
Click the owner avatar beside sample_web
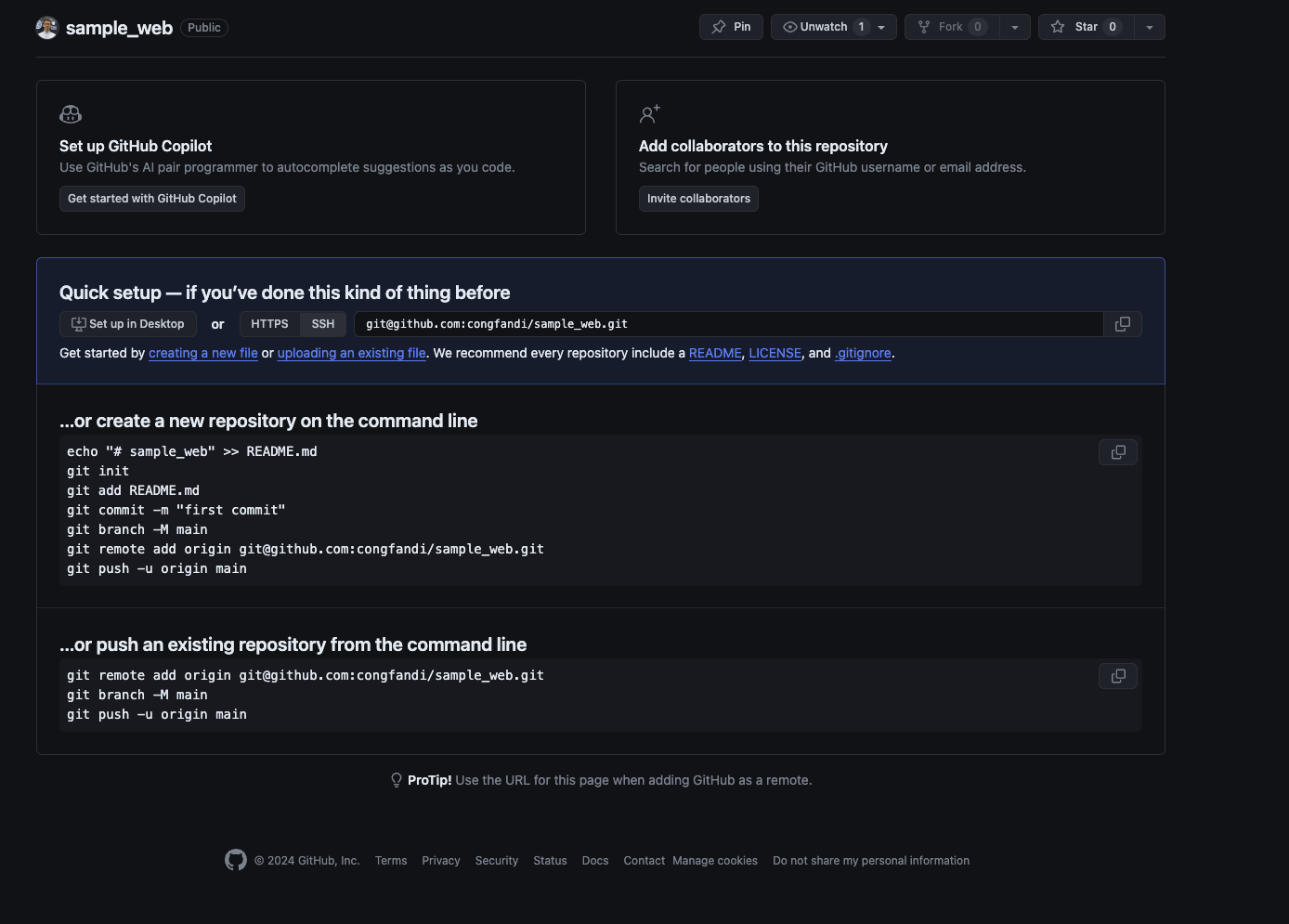coord(47,28)
